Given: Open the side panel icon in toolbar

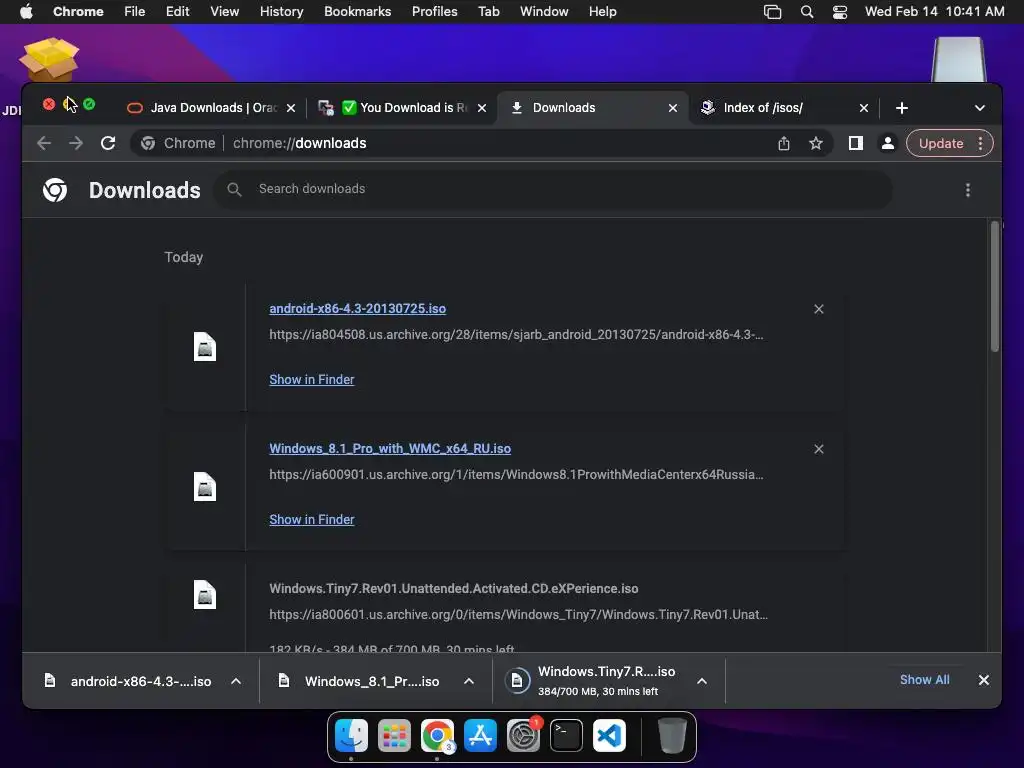Looking at the screenshot, I should [856, 143].
